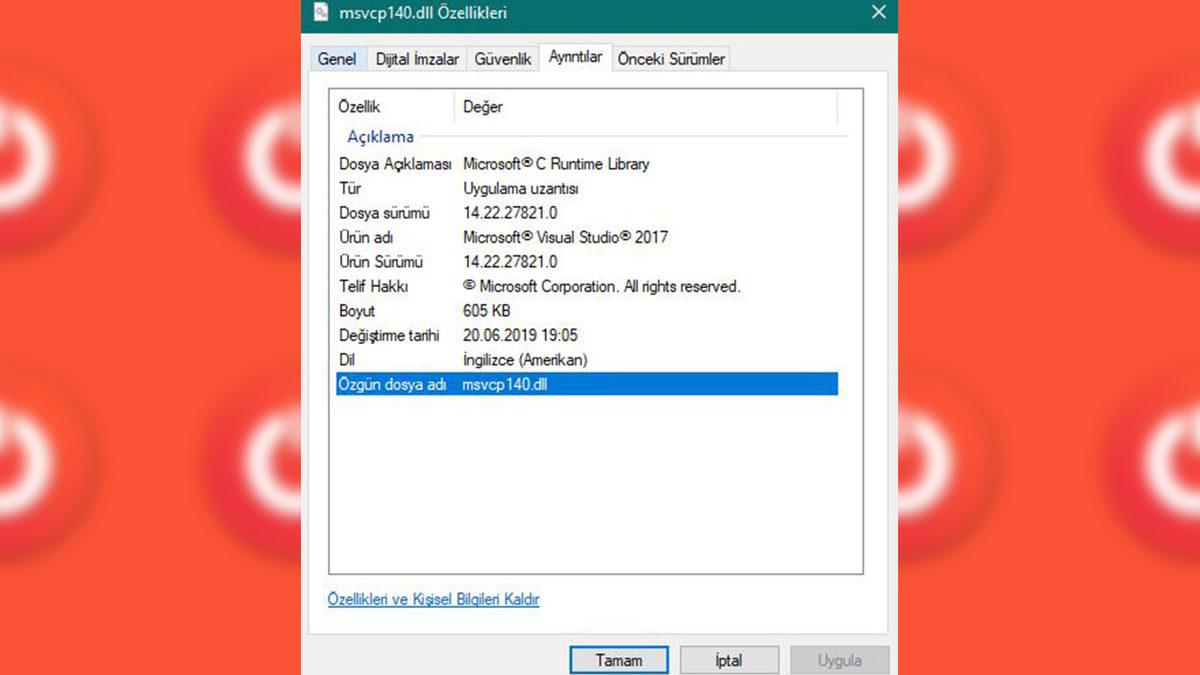Viewport: 1200px width, 675px height.
Task: Select the Telif Hakkı property row
Action: [500, 286]
